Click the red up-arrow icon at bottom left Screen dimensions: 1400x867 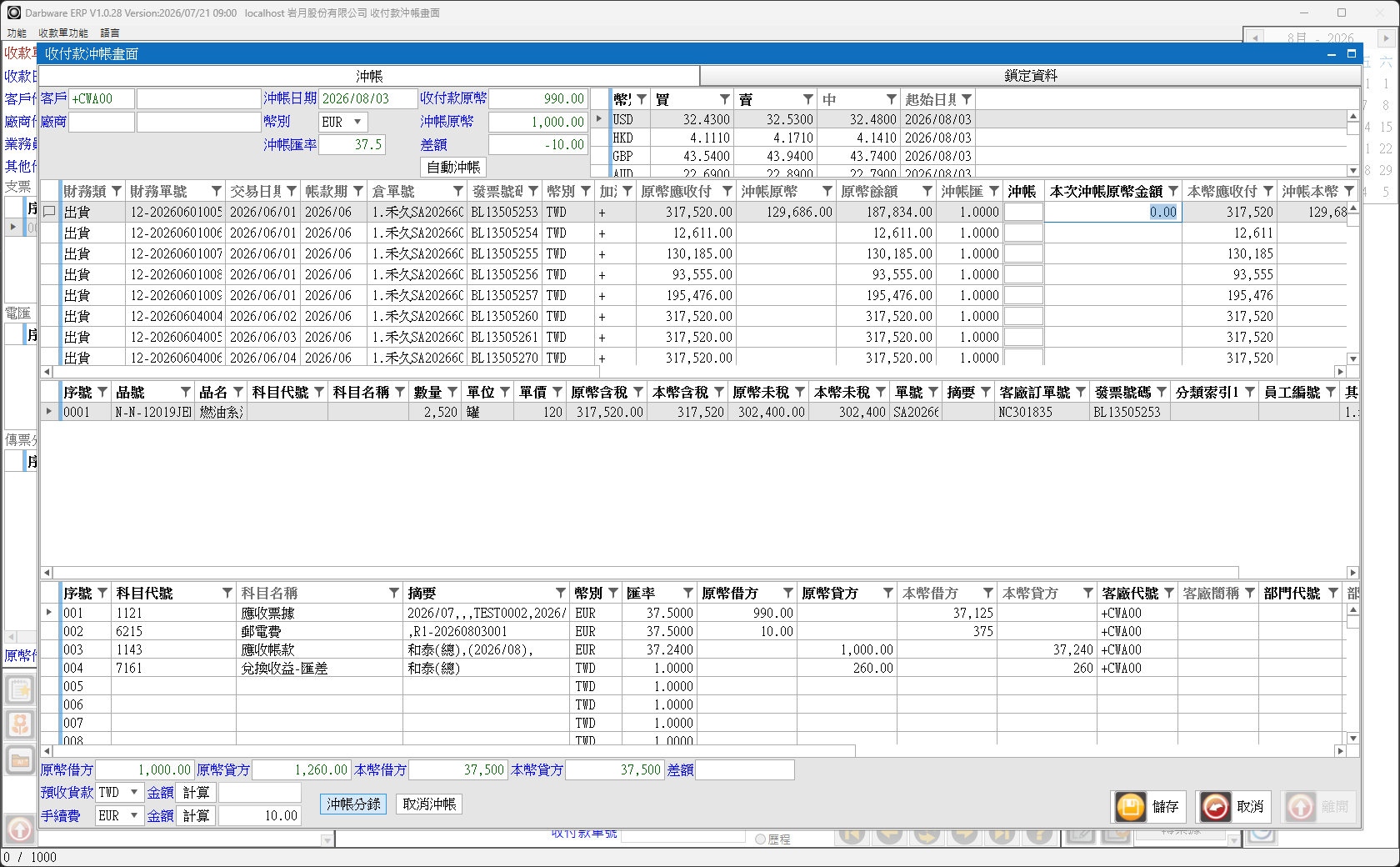[x=20, y=829]
